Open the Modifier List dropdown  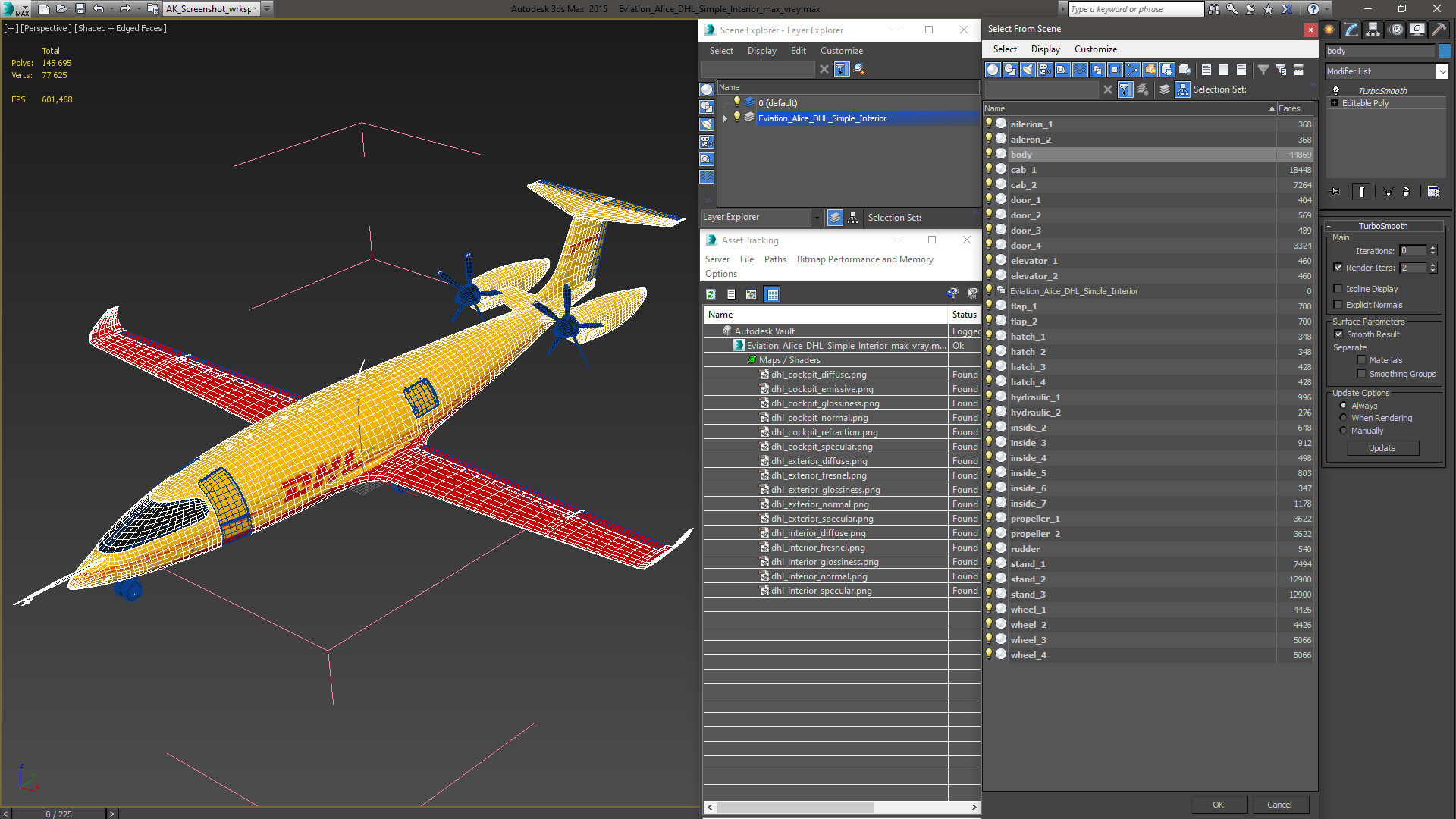pyautogui.click(x=1442, y=71)
